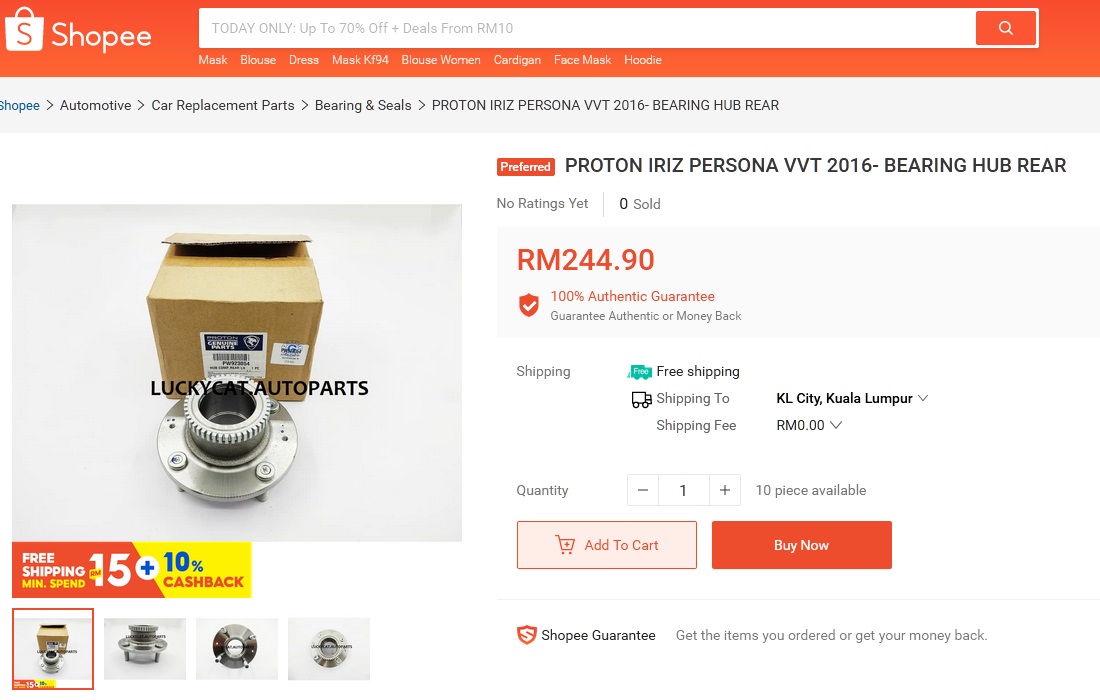Click the Buy Now button

click(x=802, y=545)
